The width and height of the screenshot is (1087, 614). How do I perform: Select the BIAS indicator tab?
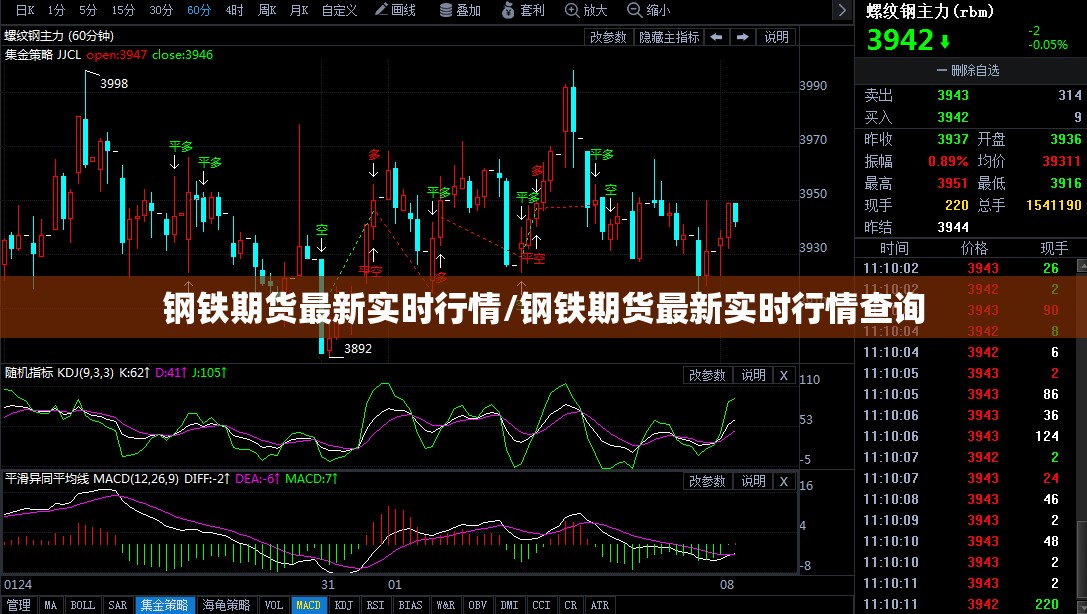click(410, 605)
